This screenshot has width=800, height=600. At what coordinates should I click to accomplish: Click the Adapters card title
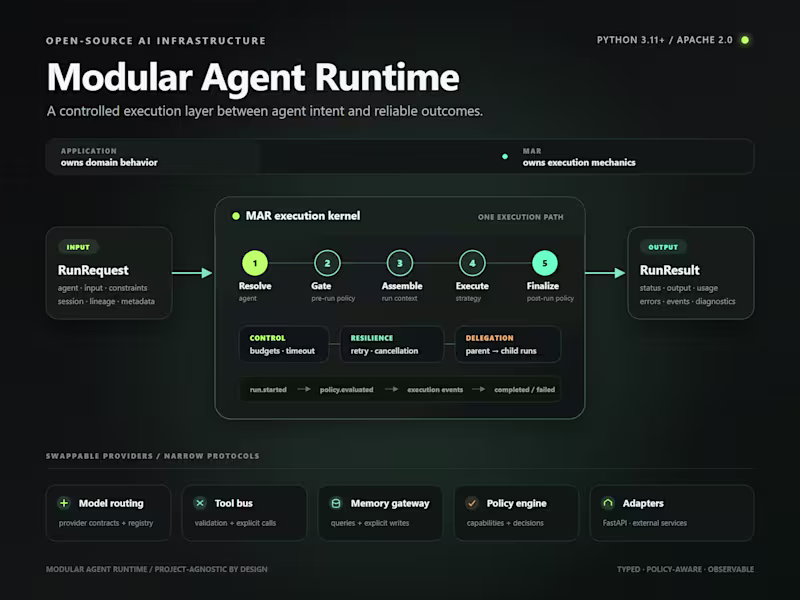643,504
